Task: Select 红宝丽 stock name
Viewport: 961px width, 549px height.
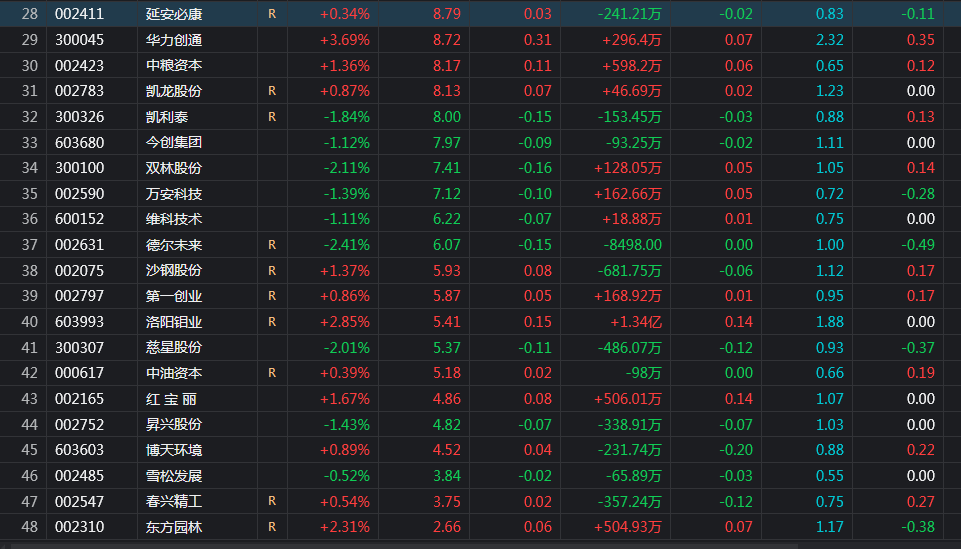Action: click(171, 399)
